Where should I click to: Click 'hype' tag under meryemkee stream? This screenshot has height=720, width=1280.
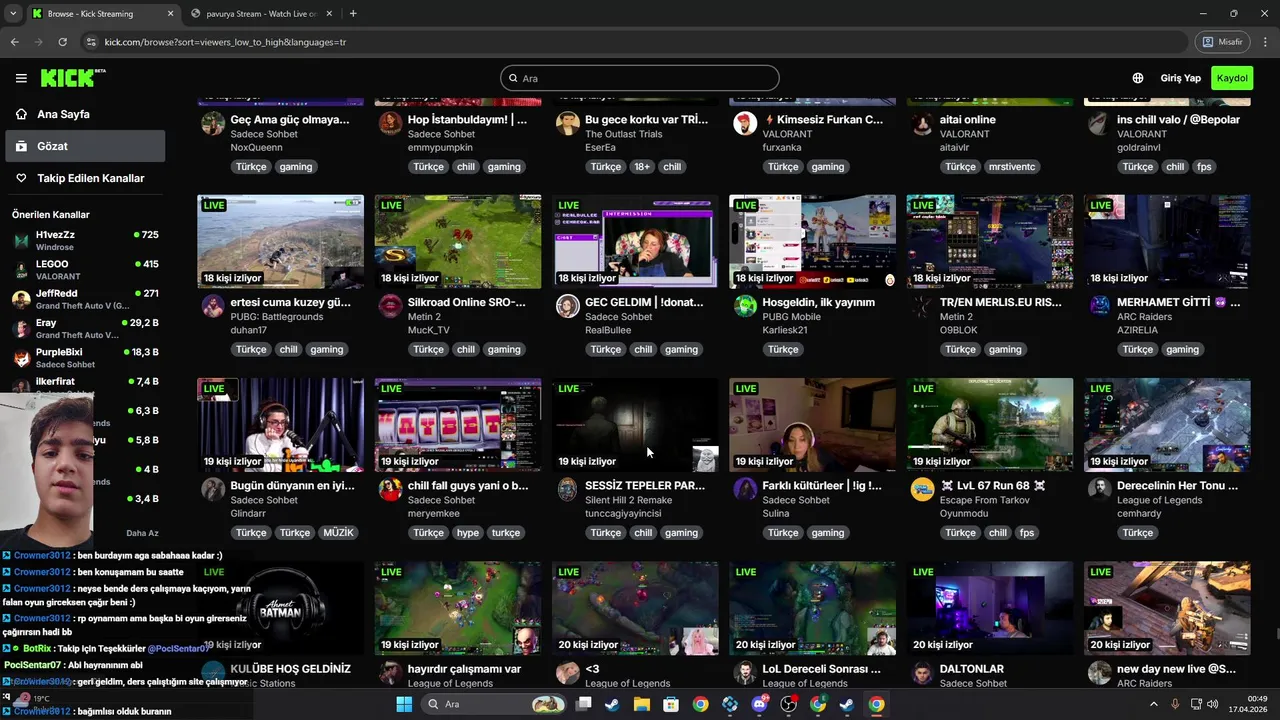pyautogui.click(x=468, y=533)
